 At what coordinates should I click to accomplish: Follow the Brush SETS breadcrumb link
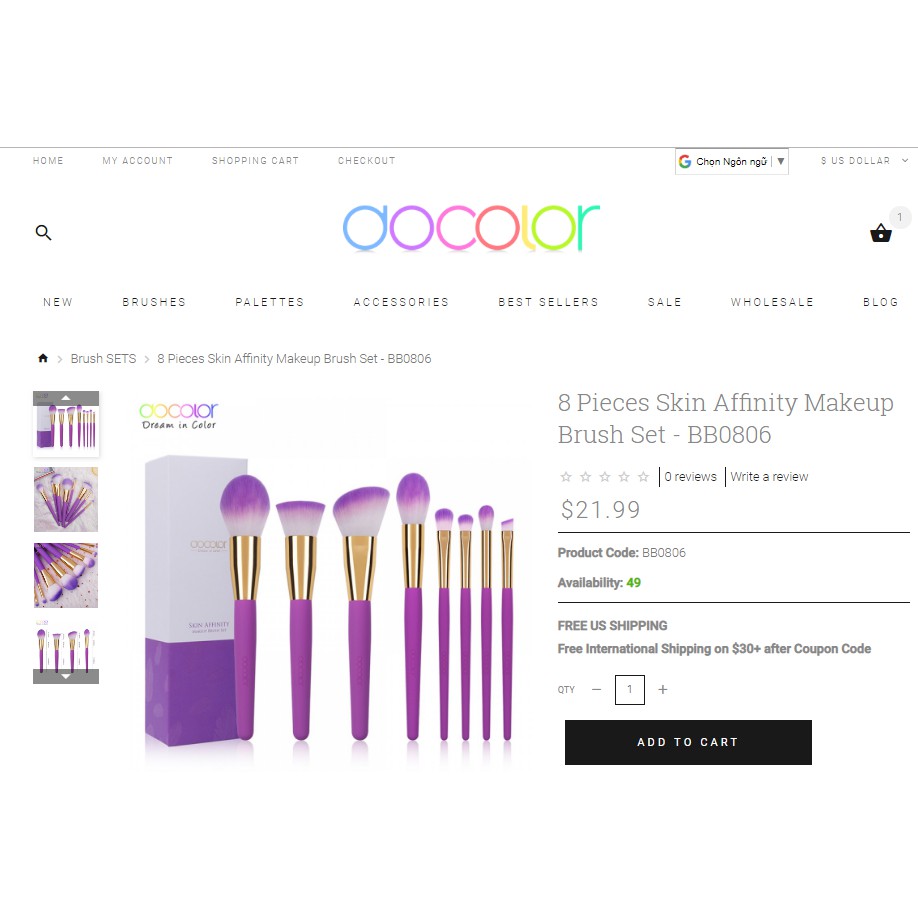pyautogui.click(x=104, y=358)
